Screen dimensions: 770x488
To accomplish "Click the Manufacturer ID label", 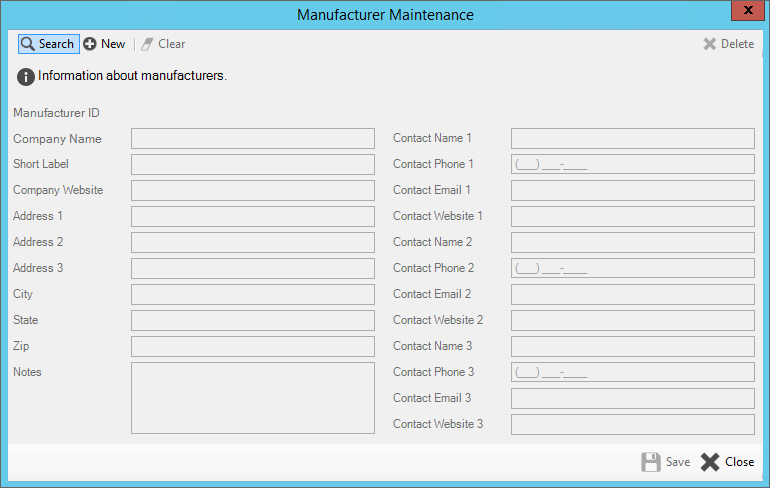I will [56, 113].
